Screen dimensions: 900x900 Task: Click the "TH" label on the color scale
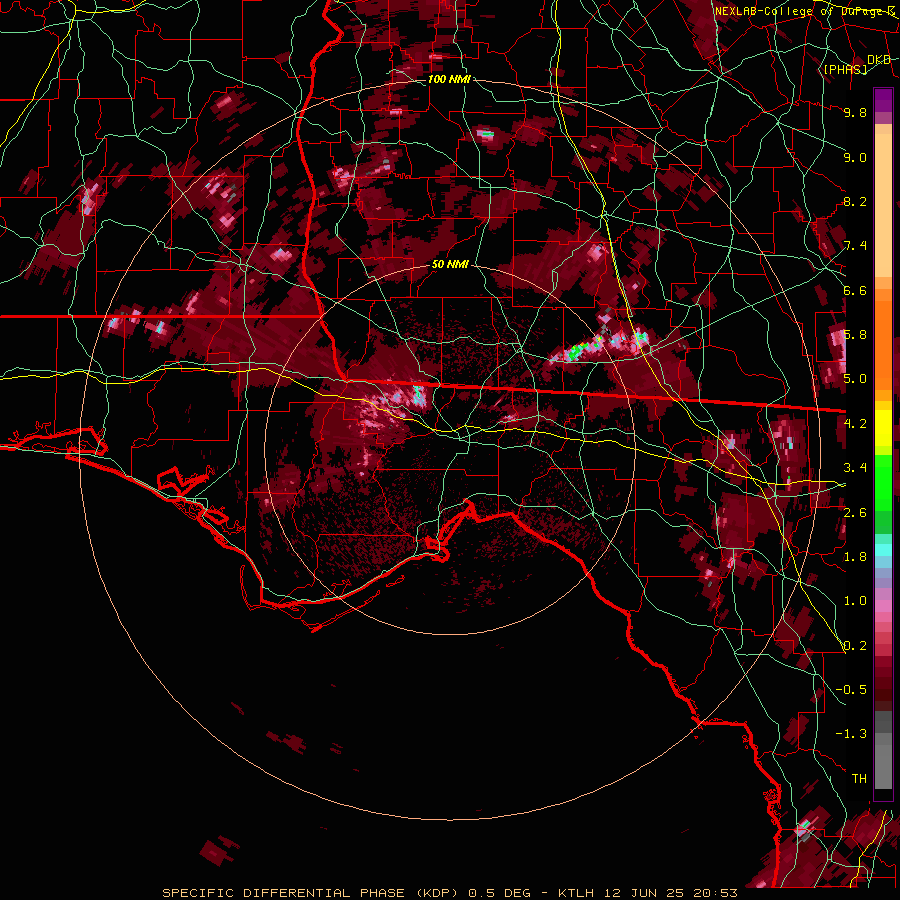point(859,779)
